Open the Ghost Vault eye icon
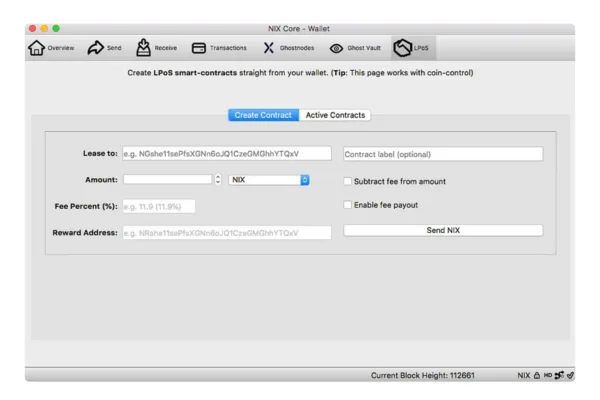 pyautogui.click(x=336, y=48)
